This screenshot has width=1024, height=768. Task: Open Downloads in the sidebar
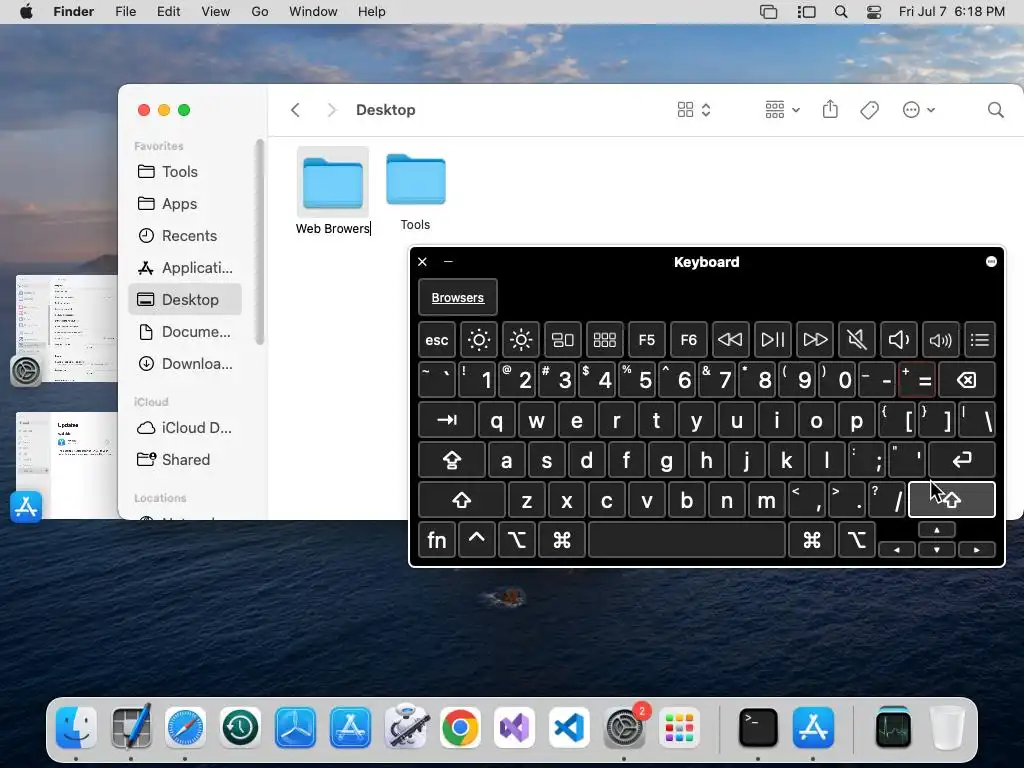(185, 364)
